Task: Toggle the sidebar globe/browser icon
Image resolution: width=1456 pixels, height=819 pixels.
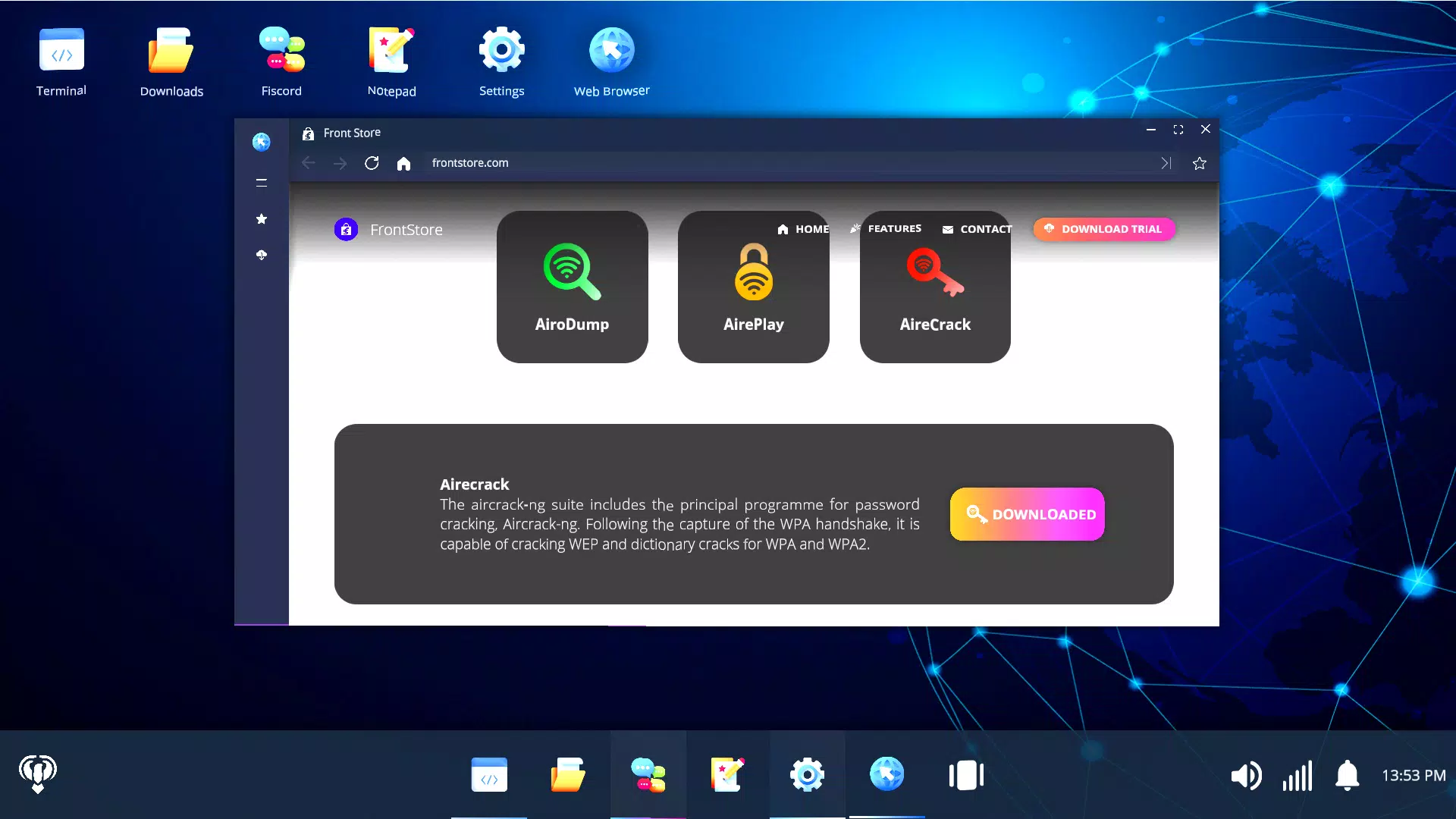Action: (x=261, y=142)
